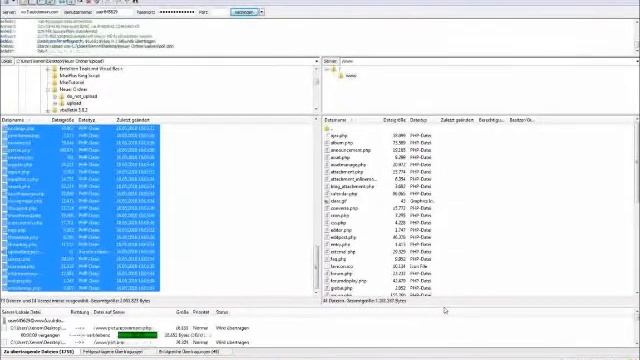Click the album.php file icon

pos(327,143)
